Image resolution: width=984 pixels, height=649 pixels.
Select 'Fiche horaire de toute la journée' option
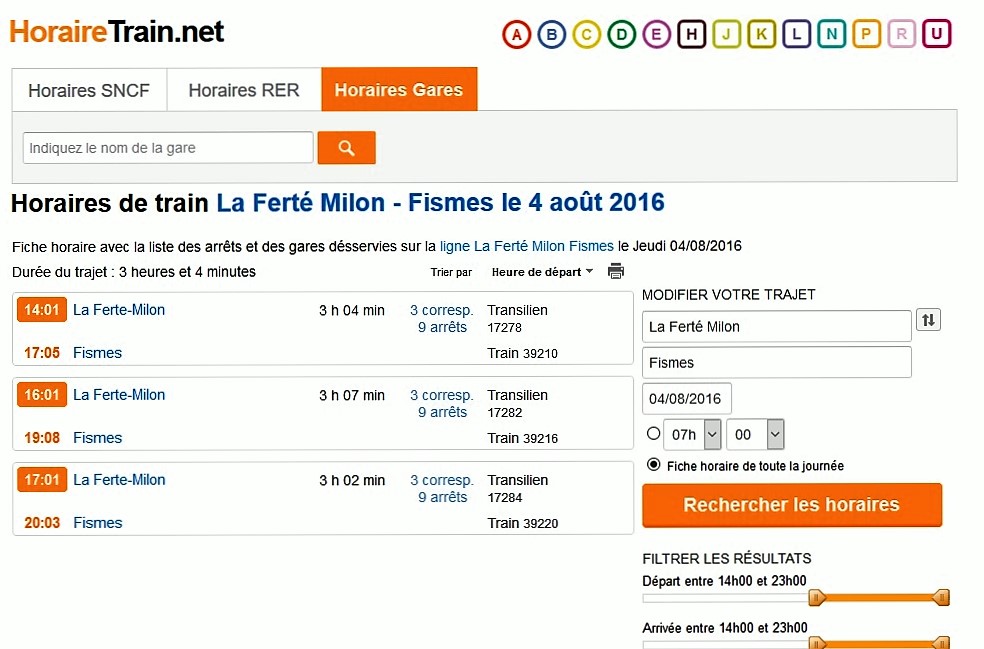click(x=654, y=465)
